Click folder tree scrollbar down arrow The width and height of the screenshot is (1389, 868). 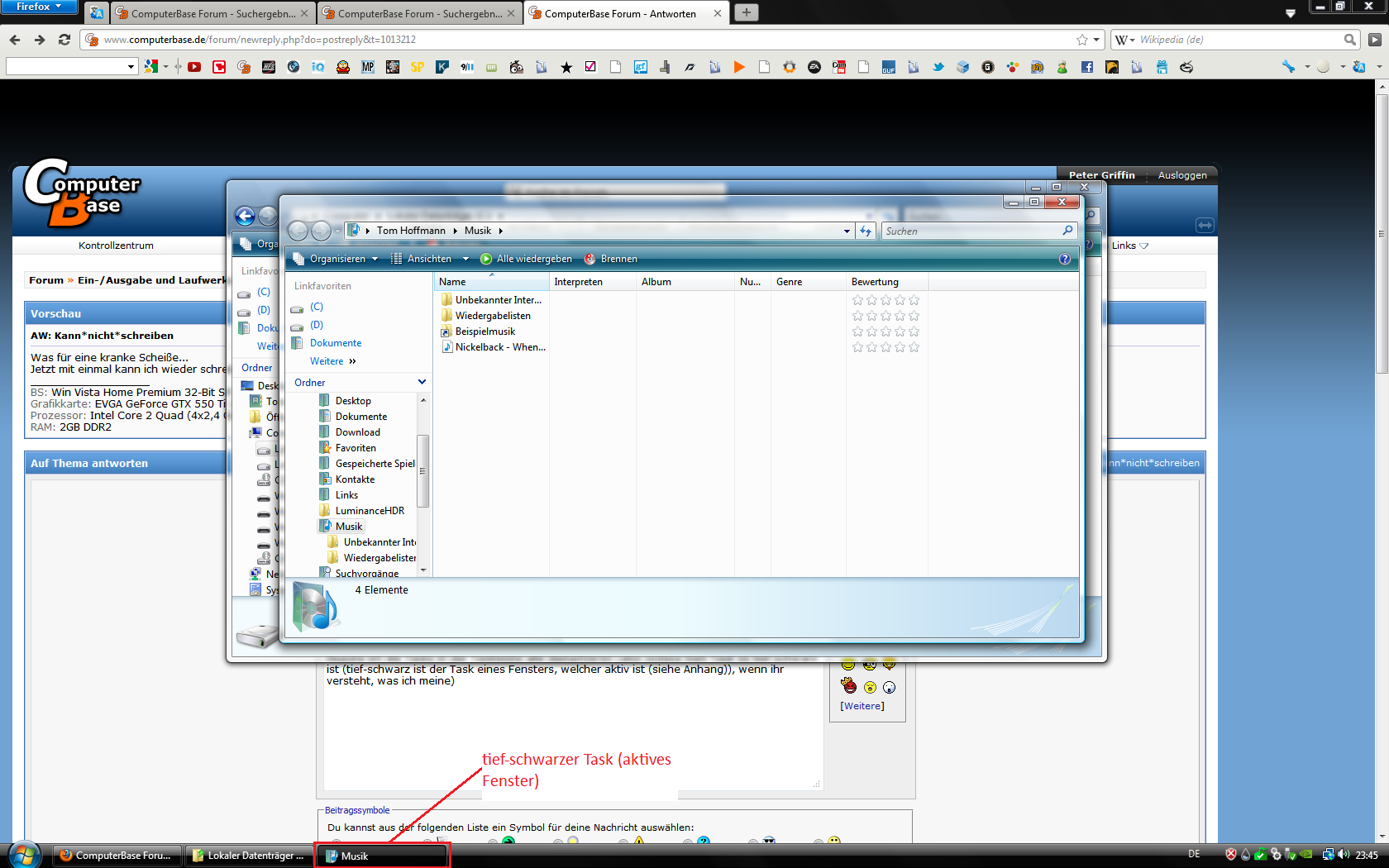tap(423, 570)
